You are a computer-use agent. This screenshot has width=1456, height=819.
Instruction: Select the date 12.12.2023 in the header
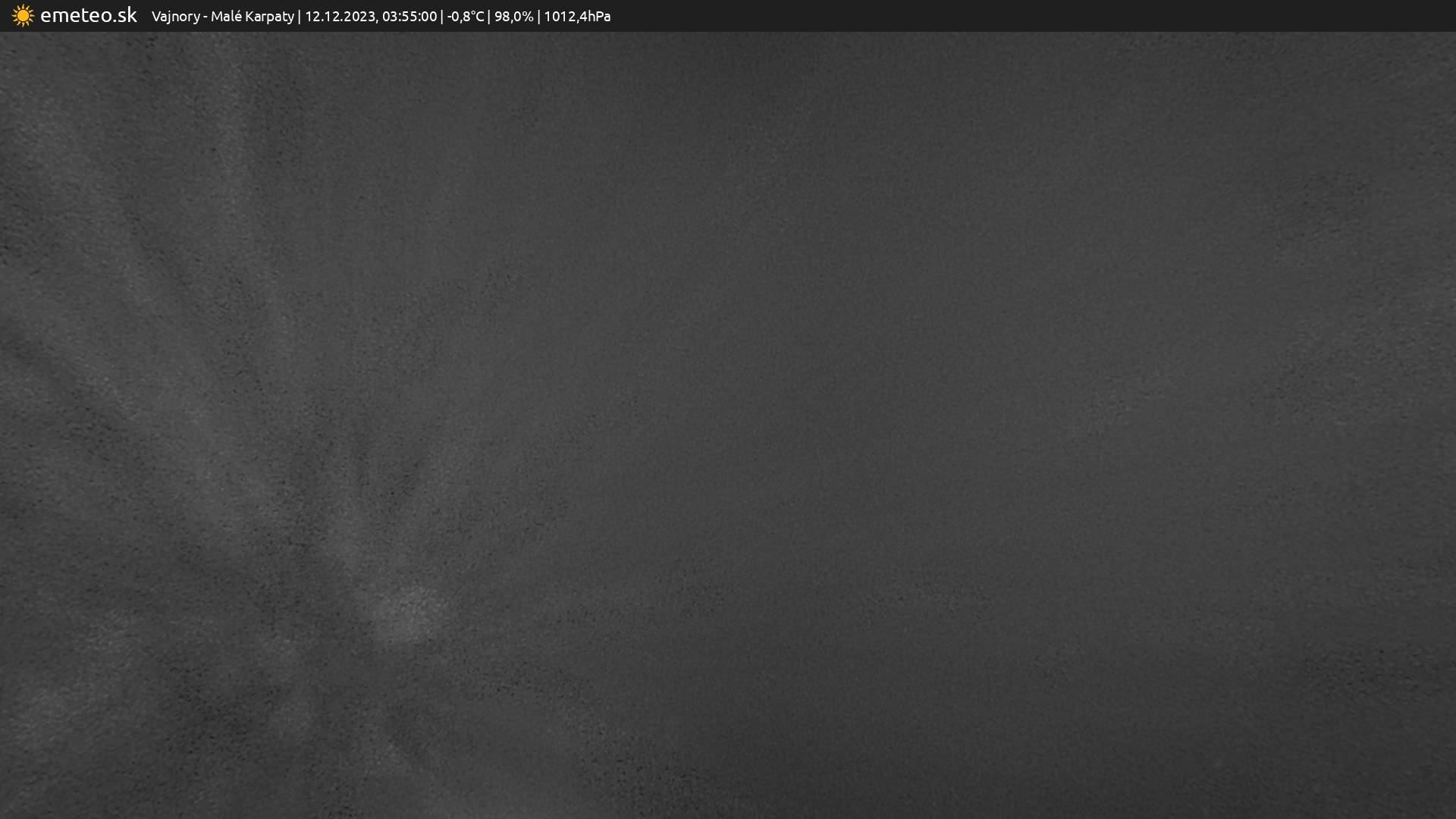[x=340, y=16]
